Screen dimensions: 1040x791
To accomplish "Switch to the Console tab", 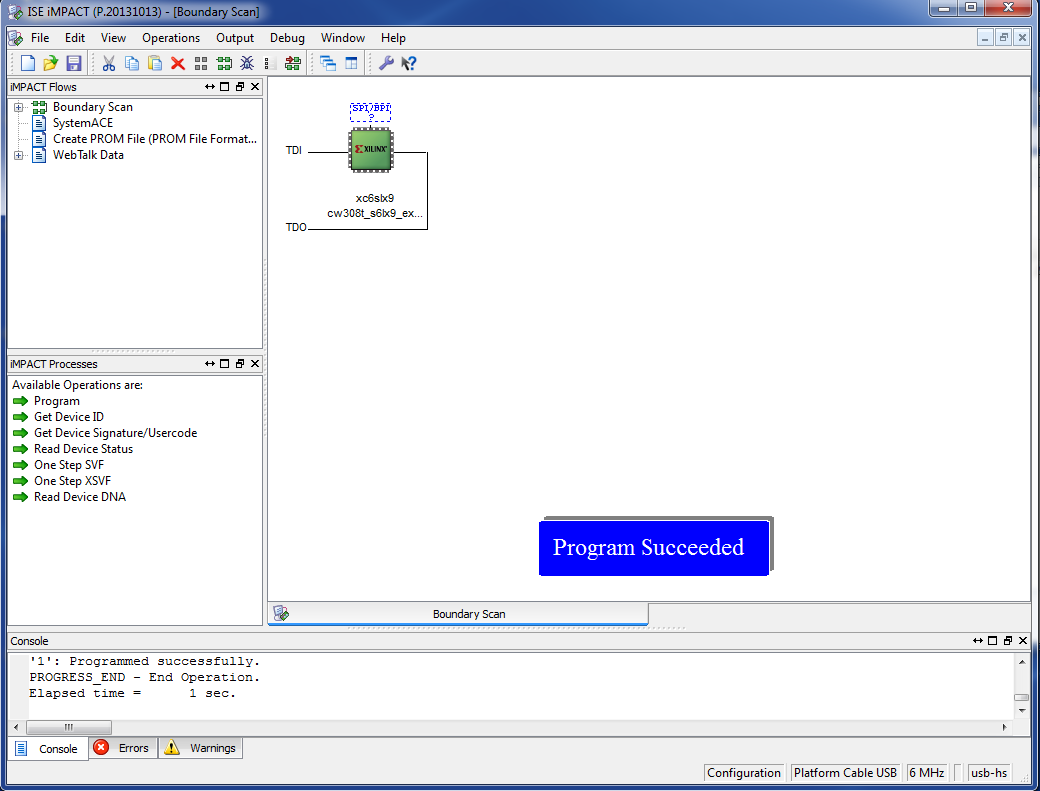I will pos(48,749).
